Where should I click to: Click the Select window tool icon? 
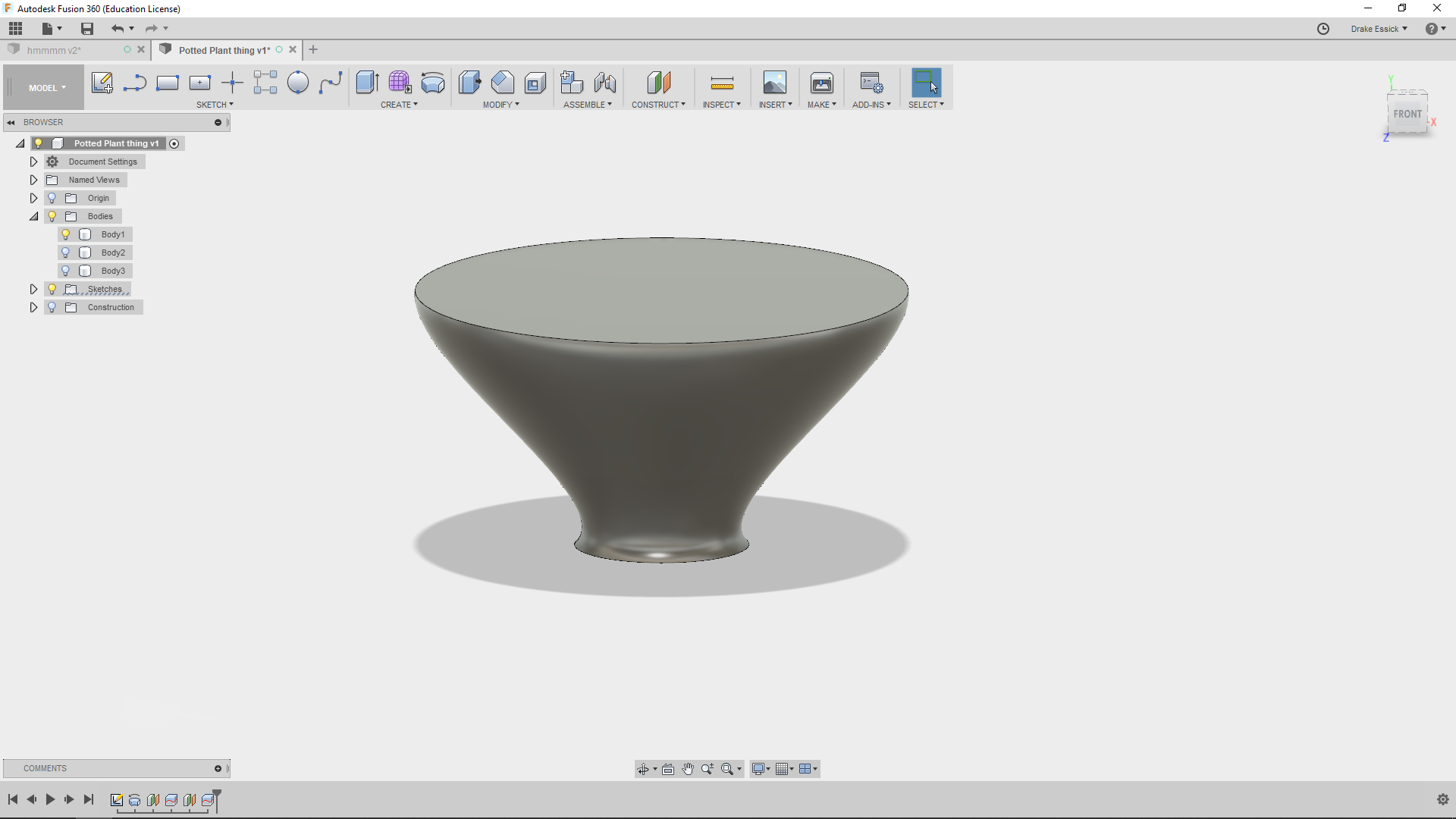point(926,83)
